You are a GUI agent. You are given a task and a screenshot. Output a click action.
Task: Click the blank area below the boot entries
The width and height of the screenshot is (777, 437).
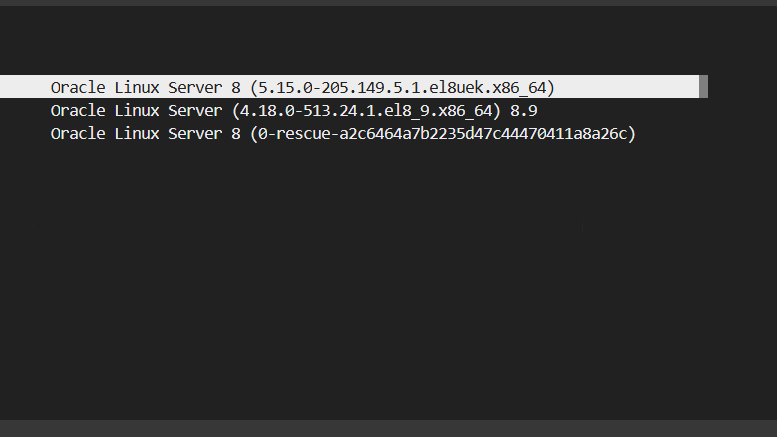[x=388, y=280]
